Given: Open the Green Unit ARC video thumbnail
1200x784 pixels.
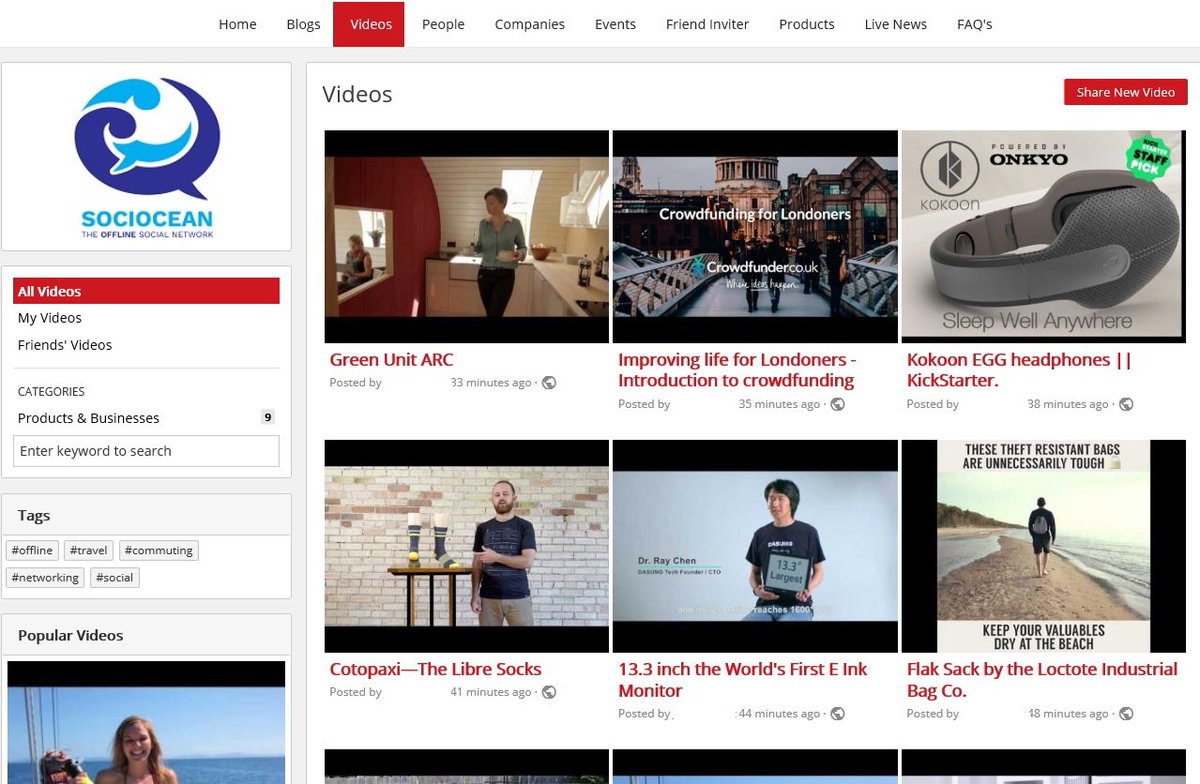Looking at the screenshot, I should pyautogui.click(x=467, y=236).
